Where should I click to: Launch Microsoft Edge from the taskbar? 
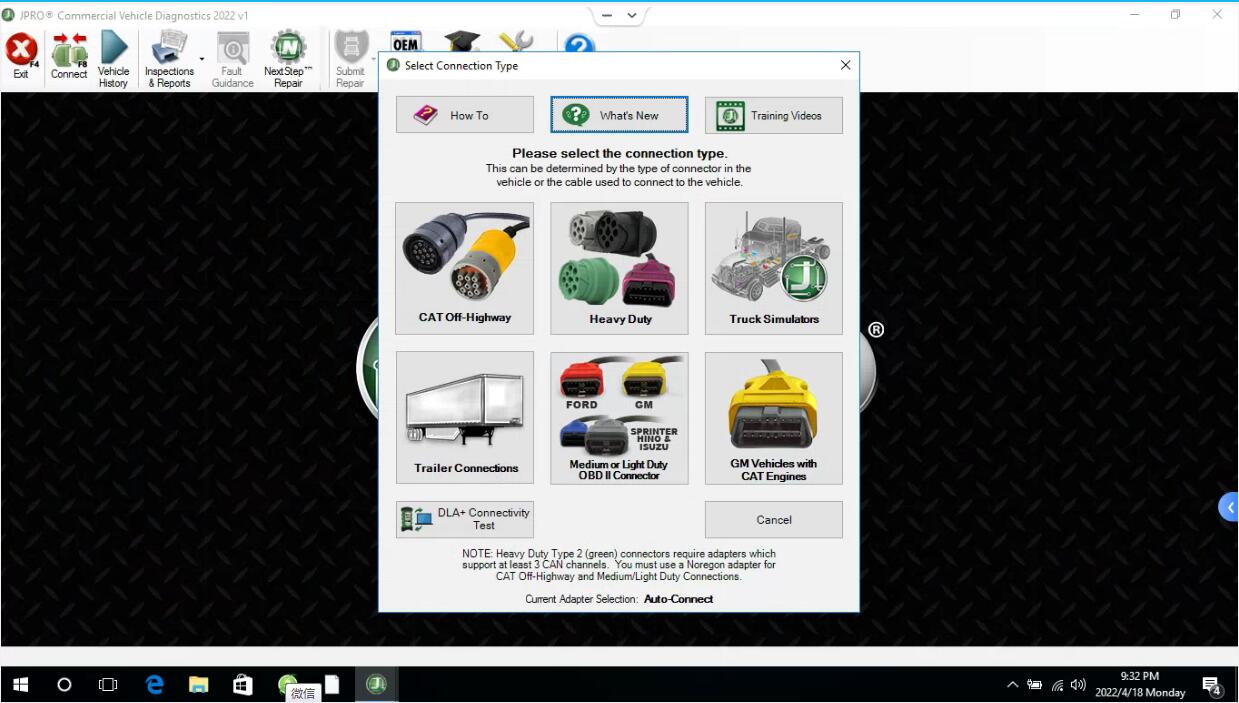[155, 685]
